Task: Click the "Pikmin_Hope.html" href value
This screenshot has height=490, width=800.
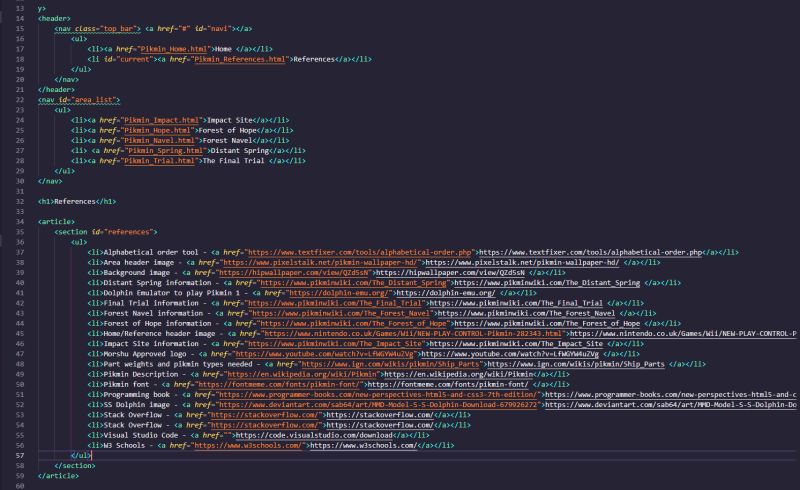Action: click(159, 131)
